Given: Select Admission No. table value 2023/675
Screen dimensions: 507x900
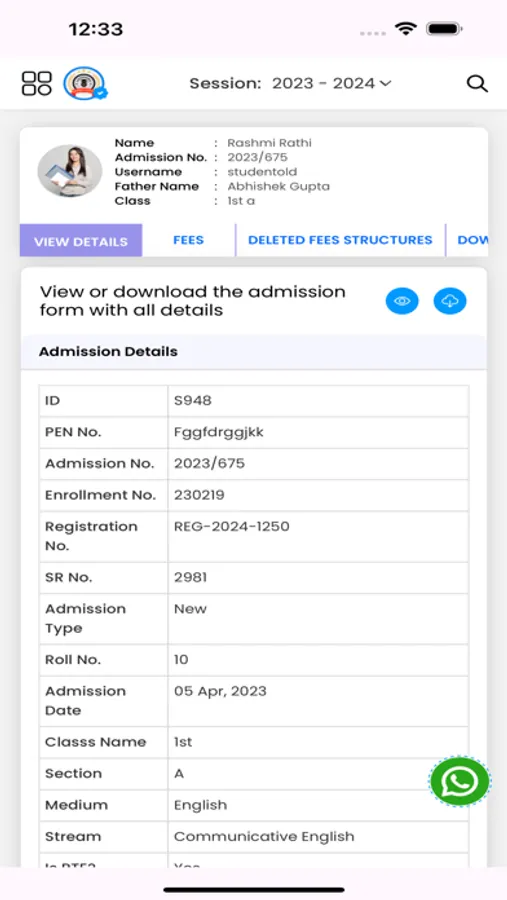Looking at the screenshot, I should (209, 463).
